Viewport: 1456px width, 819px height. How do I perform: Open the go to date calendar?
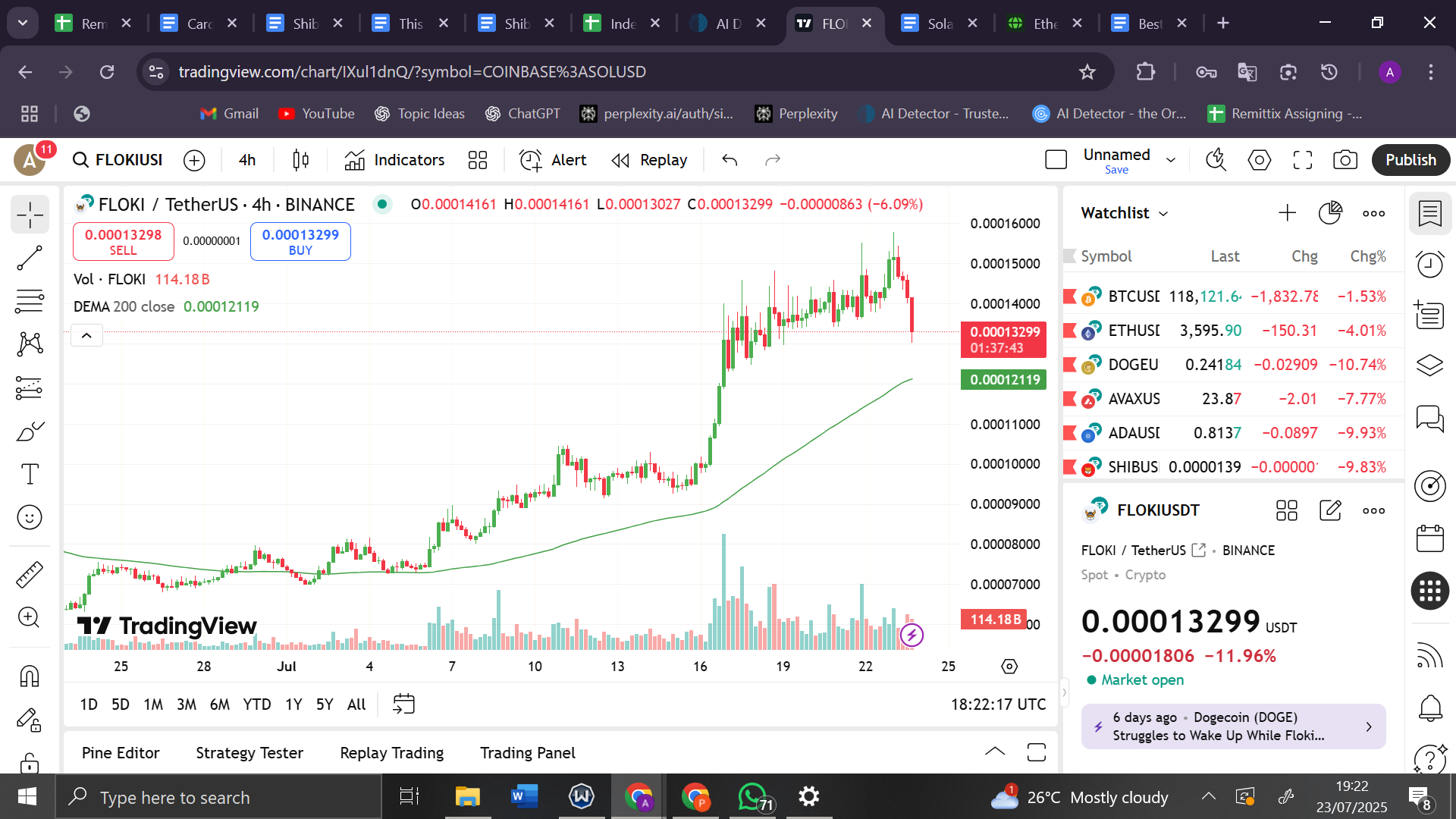point(403,704)
